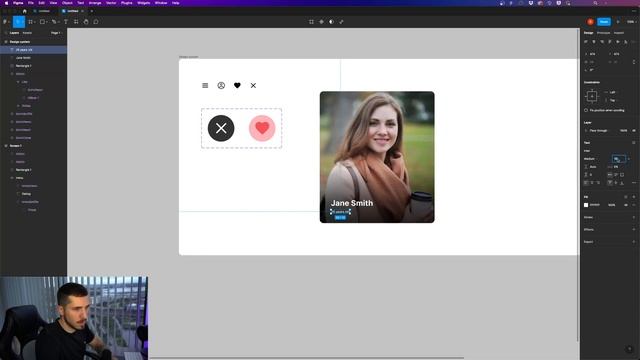
Task: Select the Comment tool
Action: pos(96,22)
